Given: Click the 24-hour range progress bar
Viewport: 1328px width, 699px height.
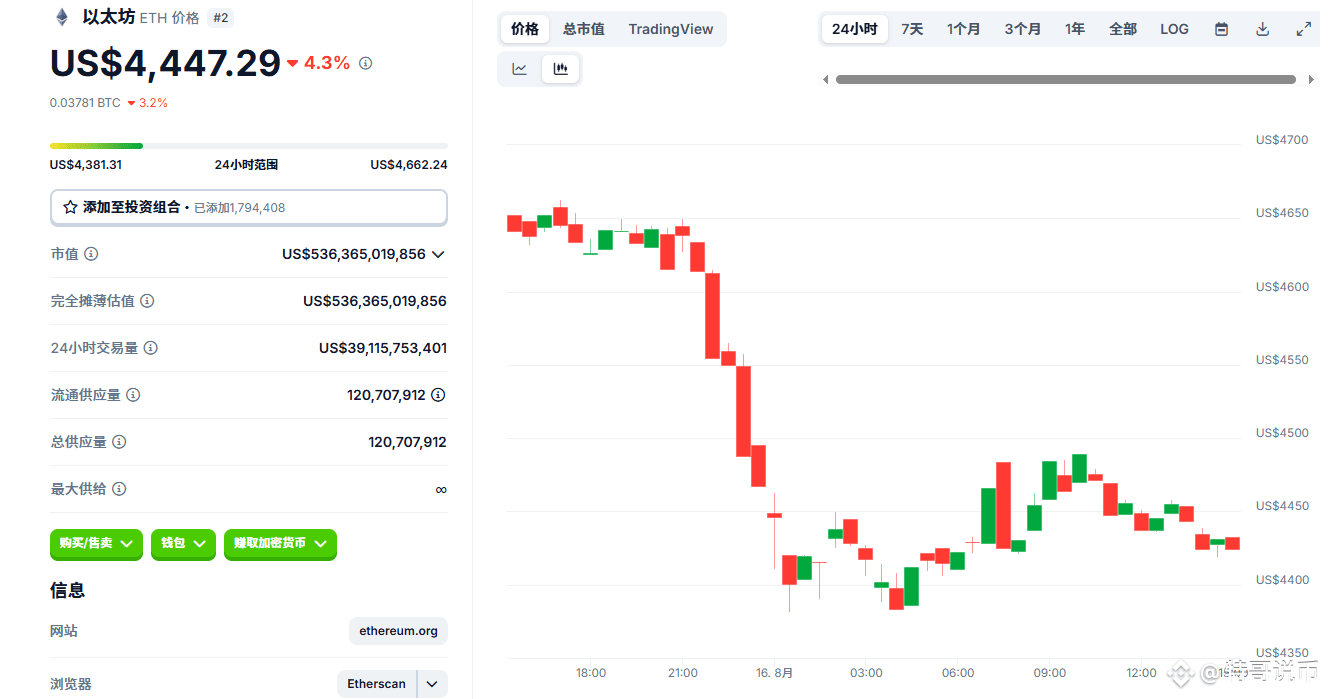Looking at the screenshot, I should pyautogui.click(x=249, y=146).
